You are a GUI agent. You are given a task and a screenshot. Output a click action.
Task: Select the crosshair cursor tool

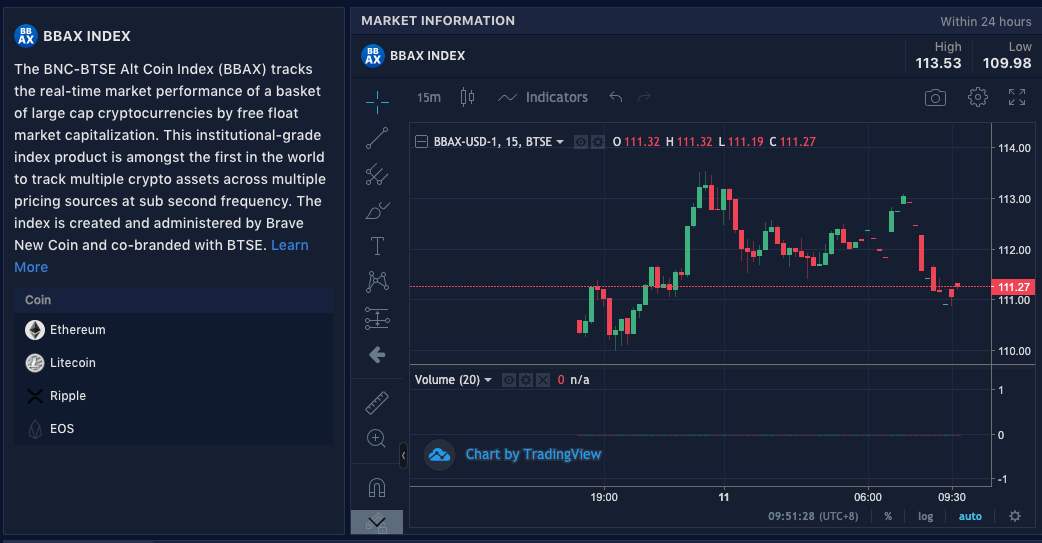377,102
